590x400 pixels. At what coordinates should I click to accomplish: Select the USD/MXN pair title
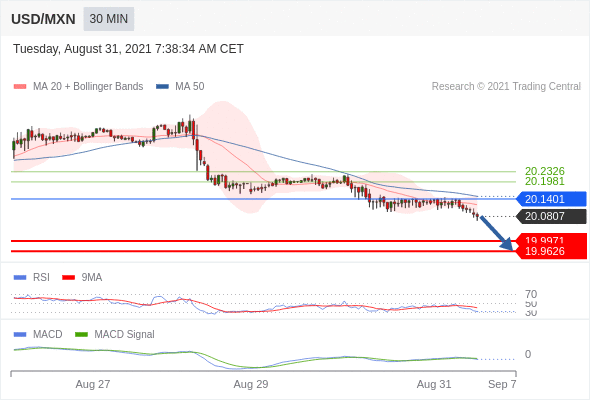click(x=43, y=19)
